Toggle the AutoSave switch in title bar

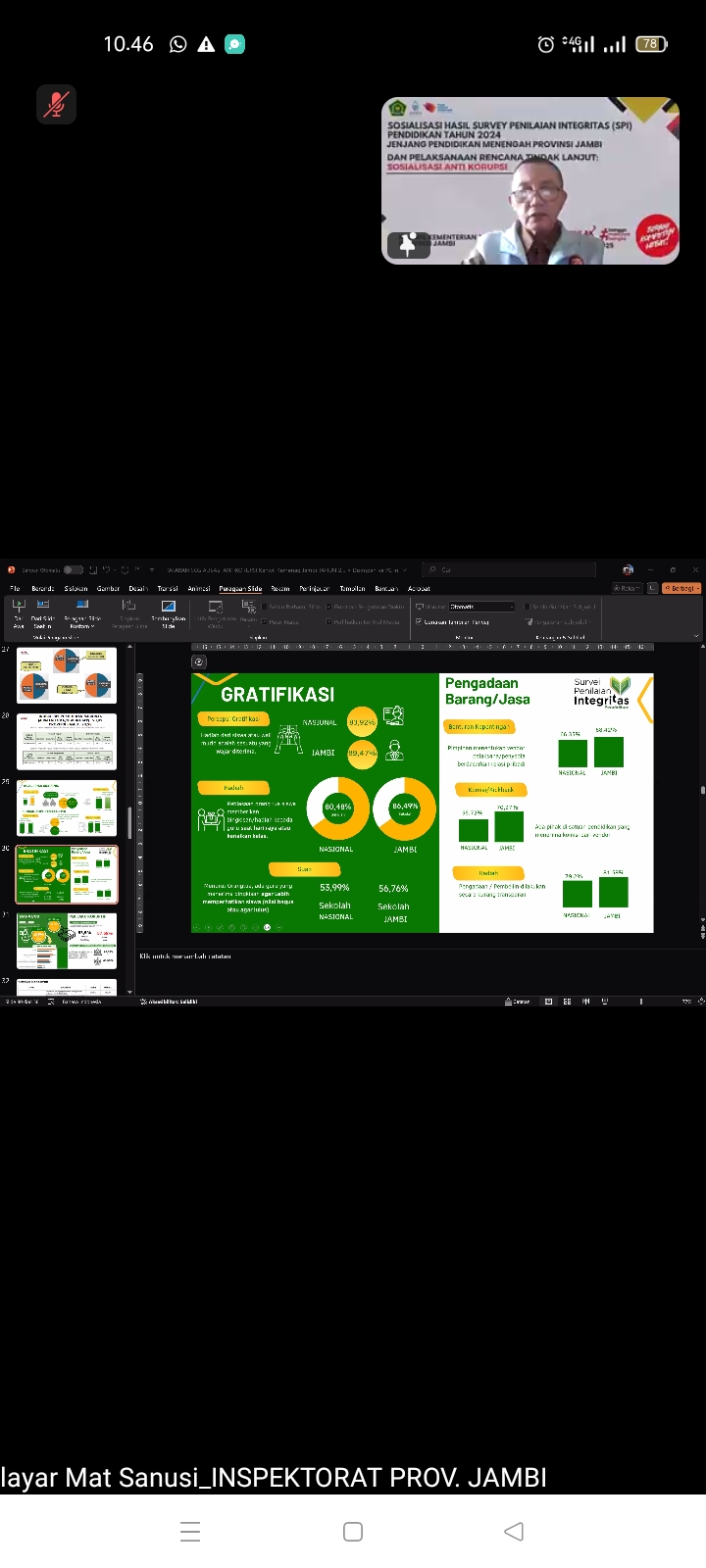pyautogui.click(x=74, y=569)
